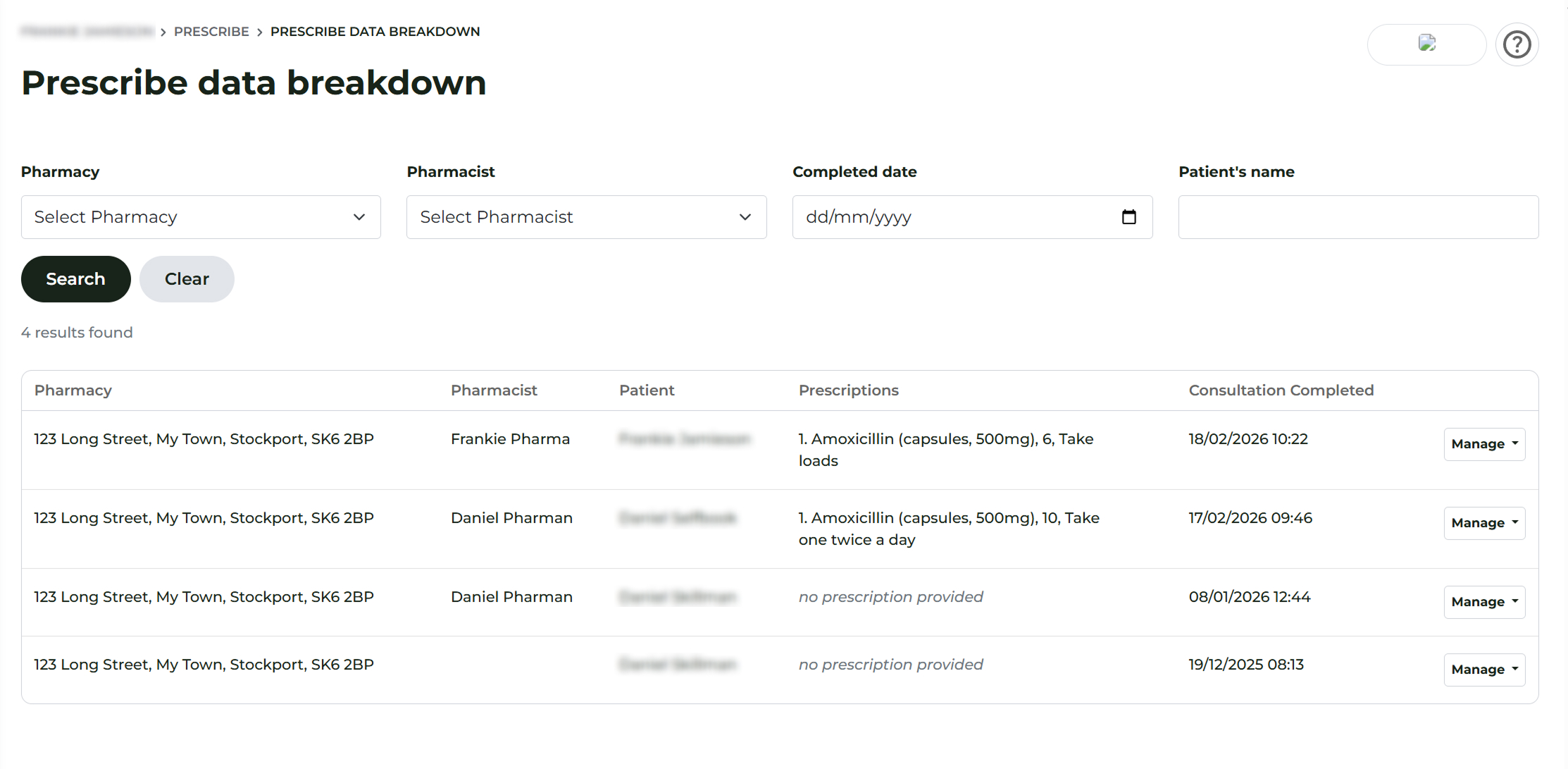Open the Select Pharmacist dropdown

586,217
